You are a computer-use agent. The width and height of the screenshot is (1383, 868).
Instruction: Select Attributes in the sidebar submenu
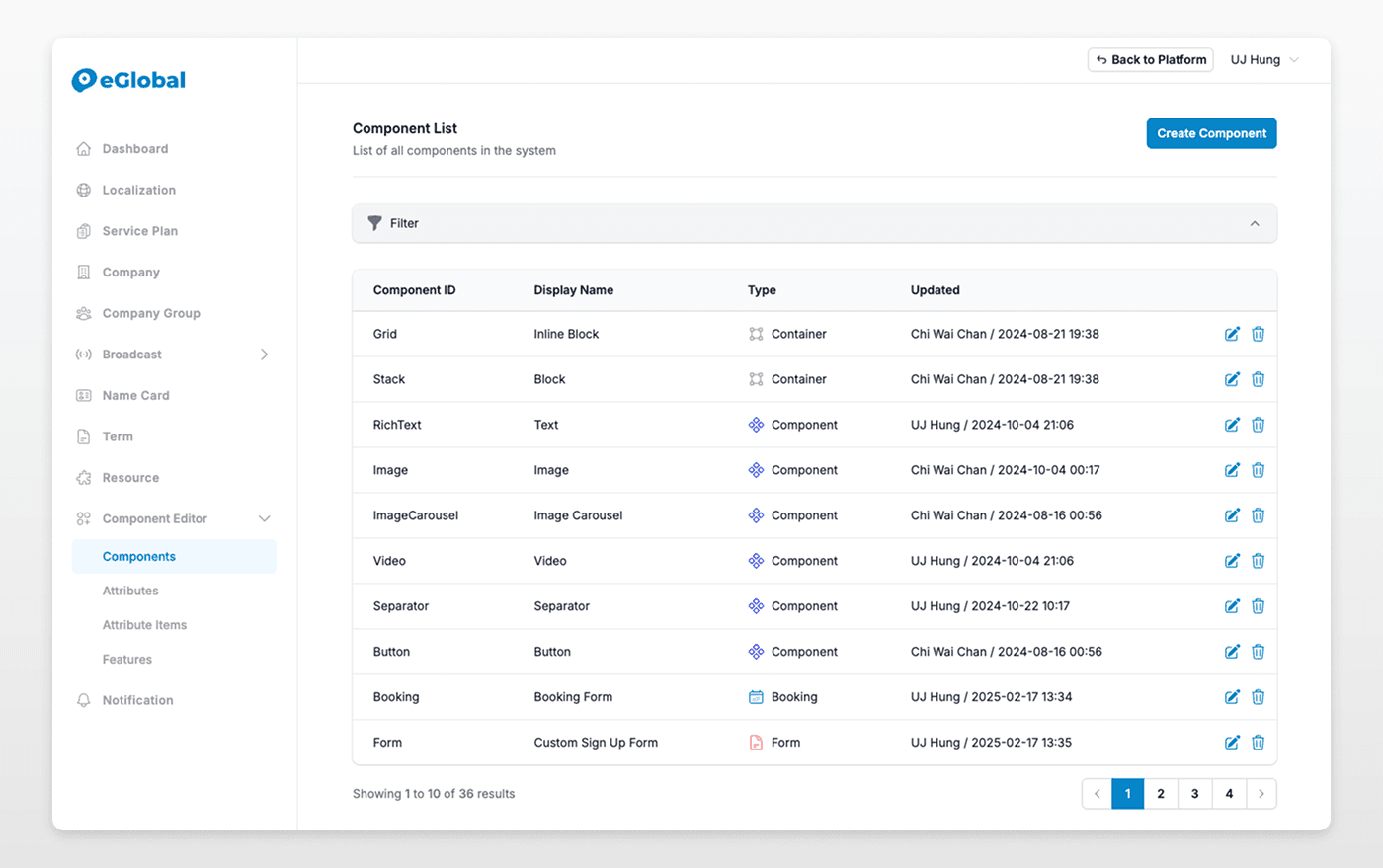130,591
